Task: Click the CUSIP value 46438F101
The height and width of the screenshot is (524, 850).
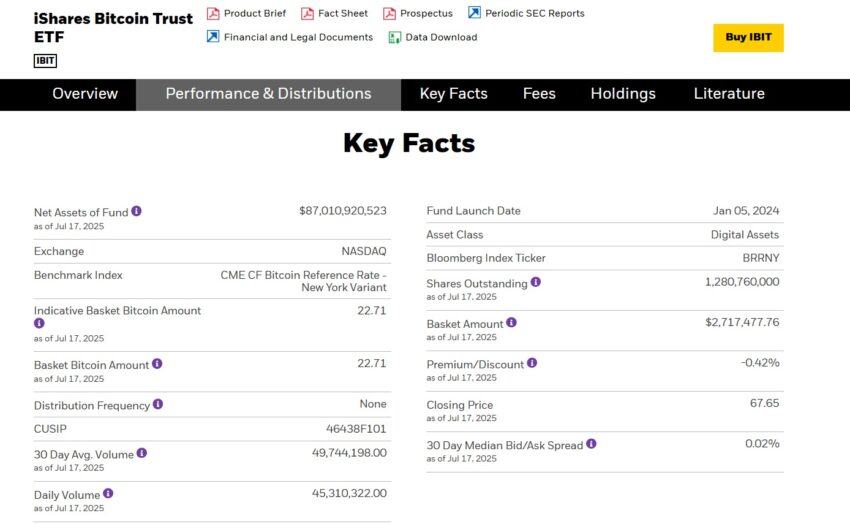Action: pyautogui.click(x=356, y=429)
